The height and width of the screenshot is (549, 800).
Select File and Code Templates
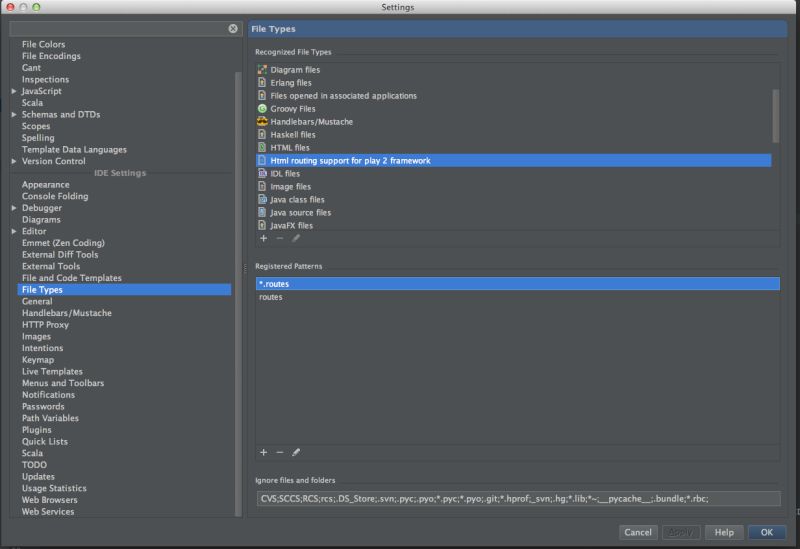[x=71, y=278]
